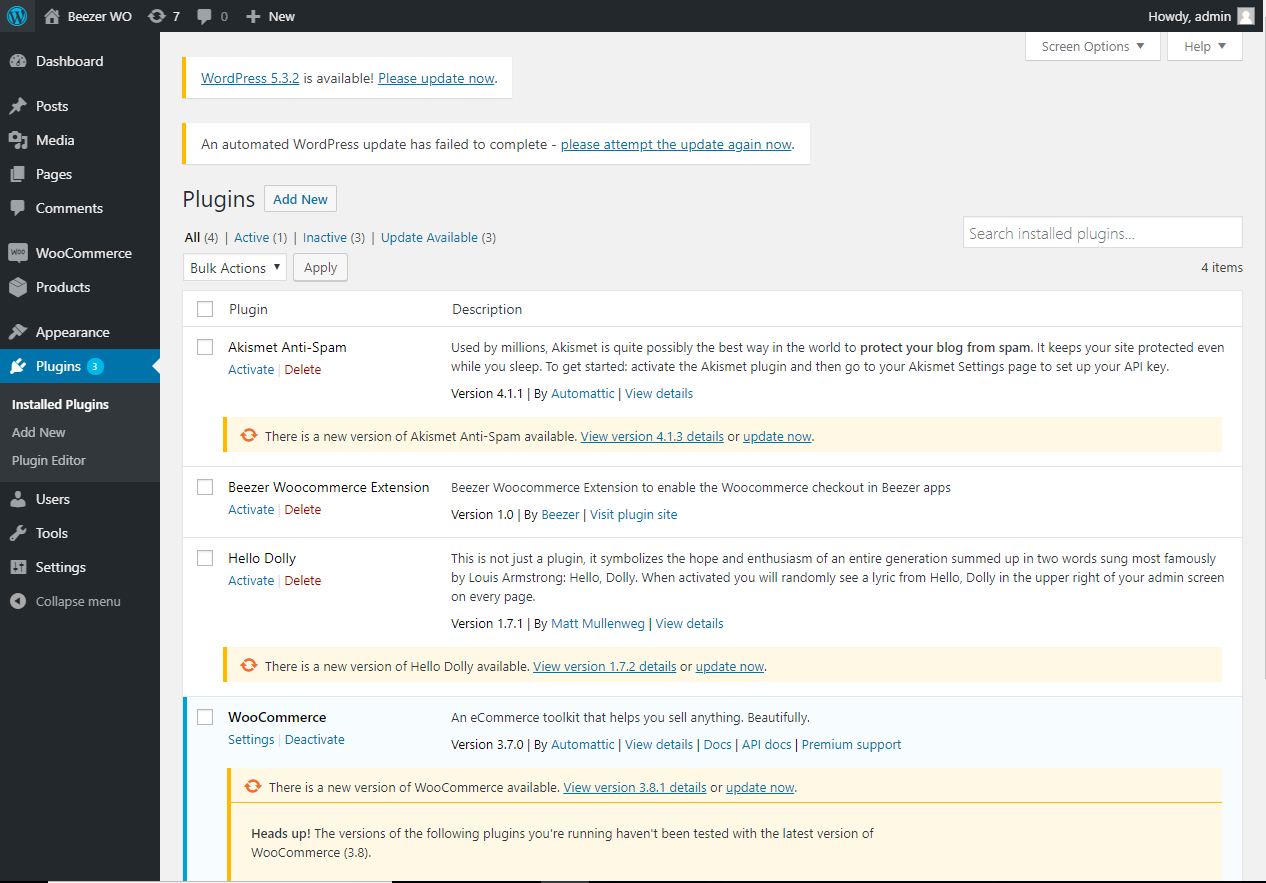Open Posts via the pushpin icon
This screenshot has width=1266, height=883.
click(18, 106)
